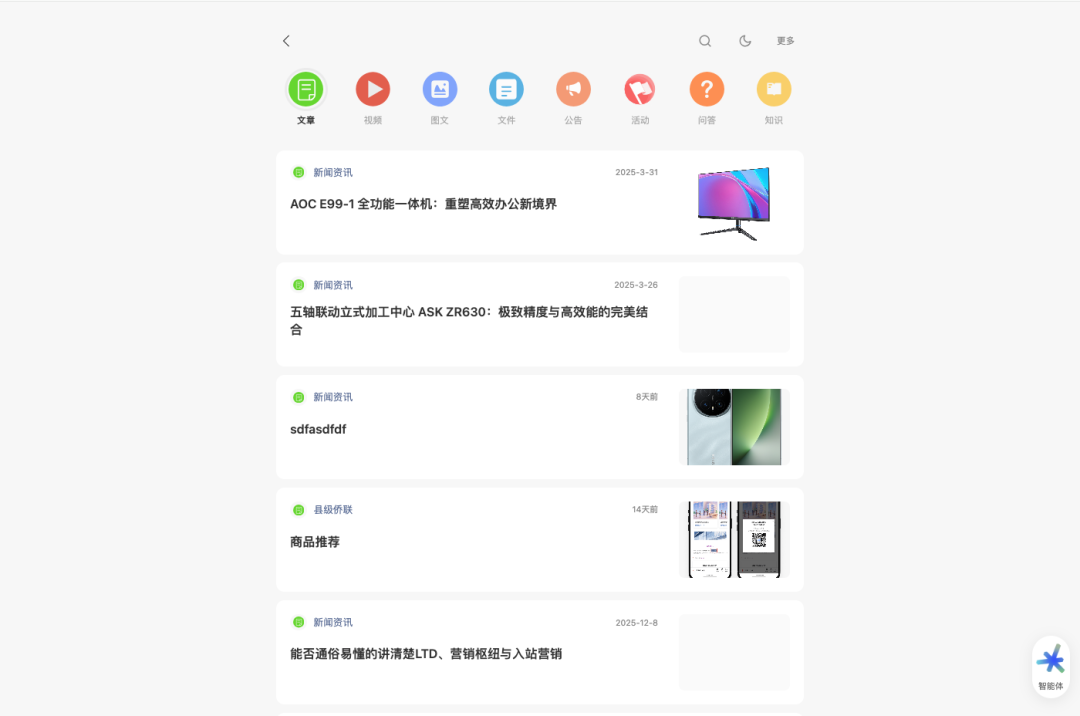1080x716 pixels.
Task: Click the phone thumbnail on the sdfasfdfdf article
Action: pyautogui.click(x=734, y=427)
